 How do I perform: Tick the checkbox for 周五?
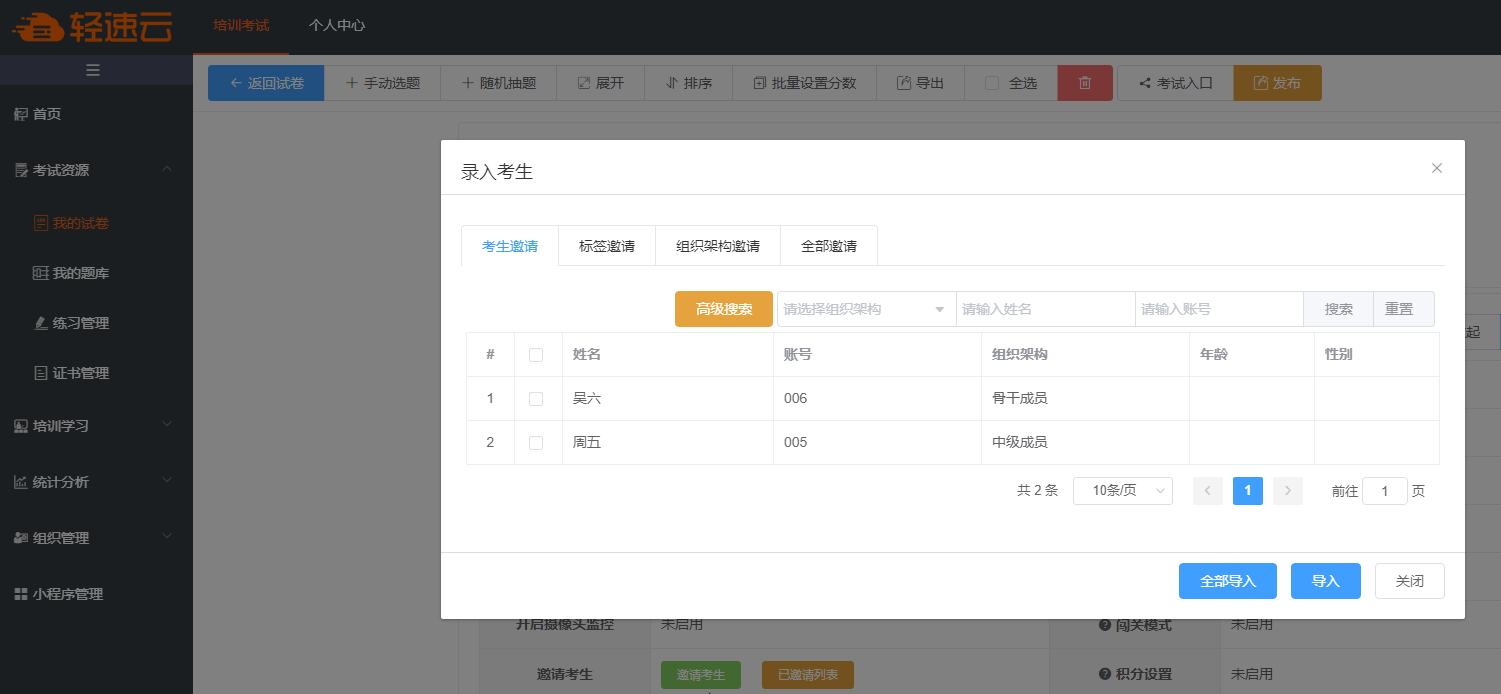pos(536,443)
